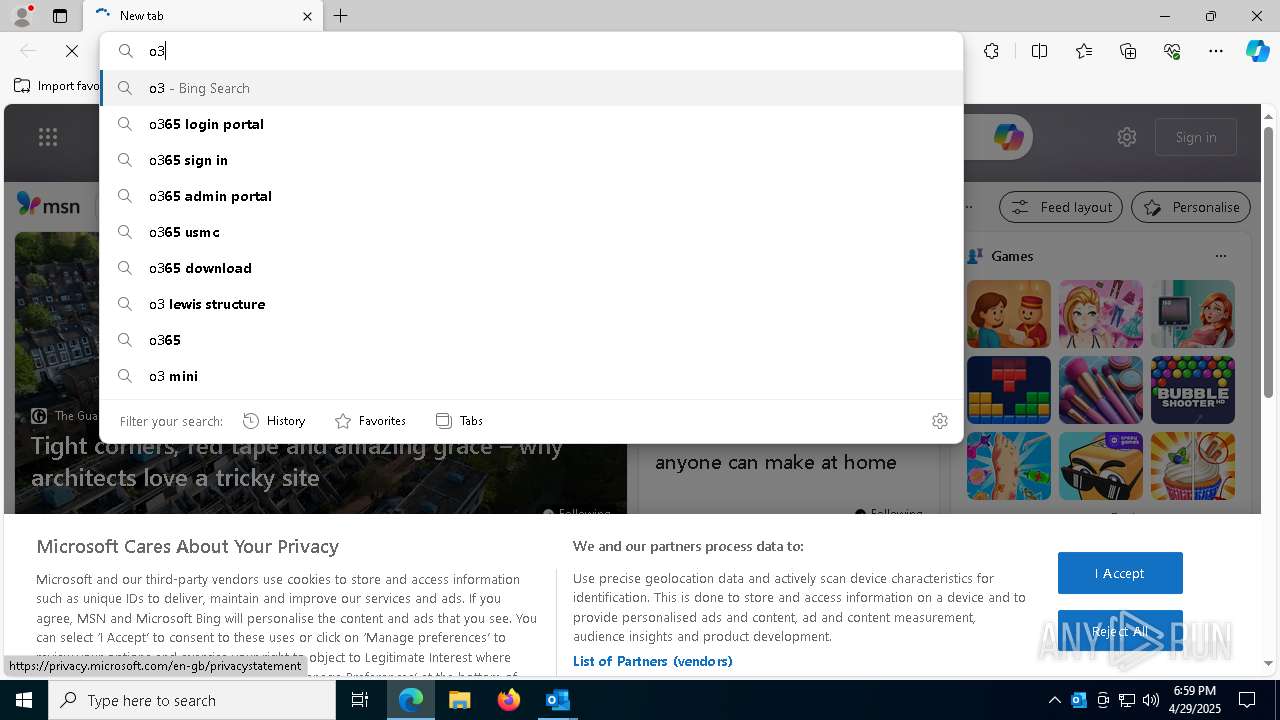Open Split screen icon in toolbar

tap(1039, 51)
